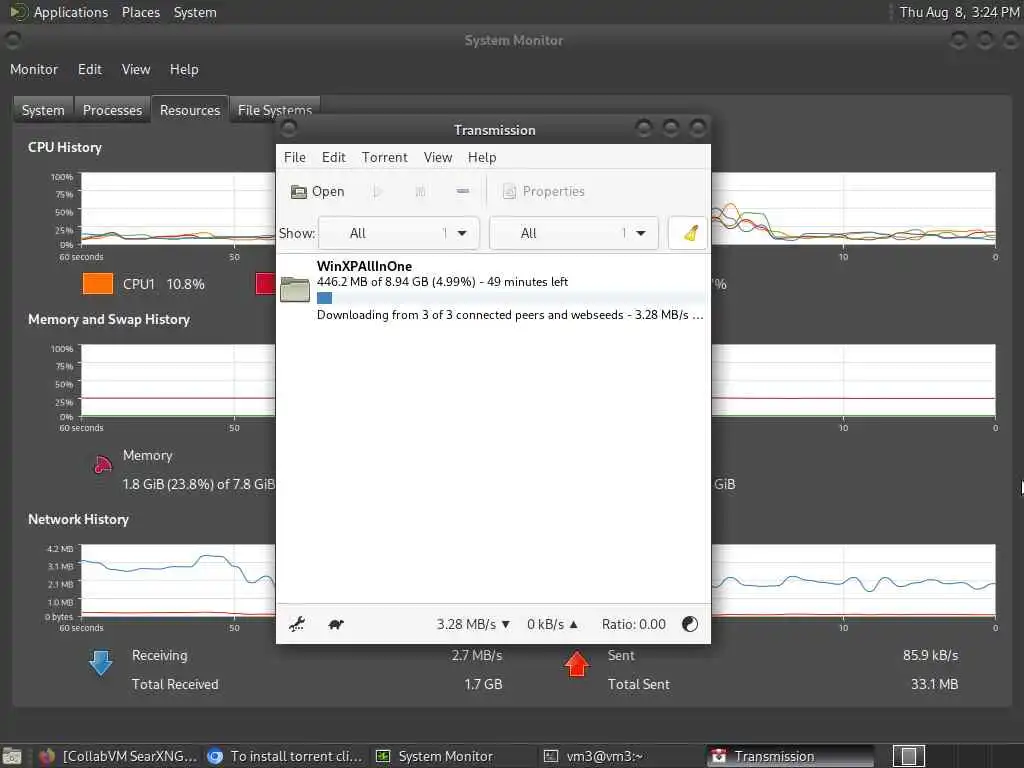Screen dimensions: 1024x768
Task: Change the orange CPU1 color swatch
Action: click(98, 283)
